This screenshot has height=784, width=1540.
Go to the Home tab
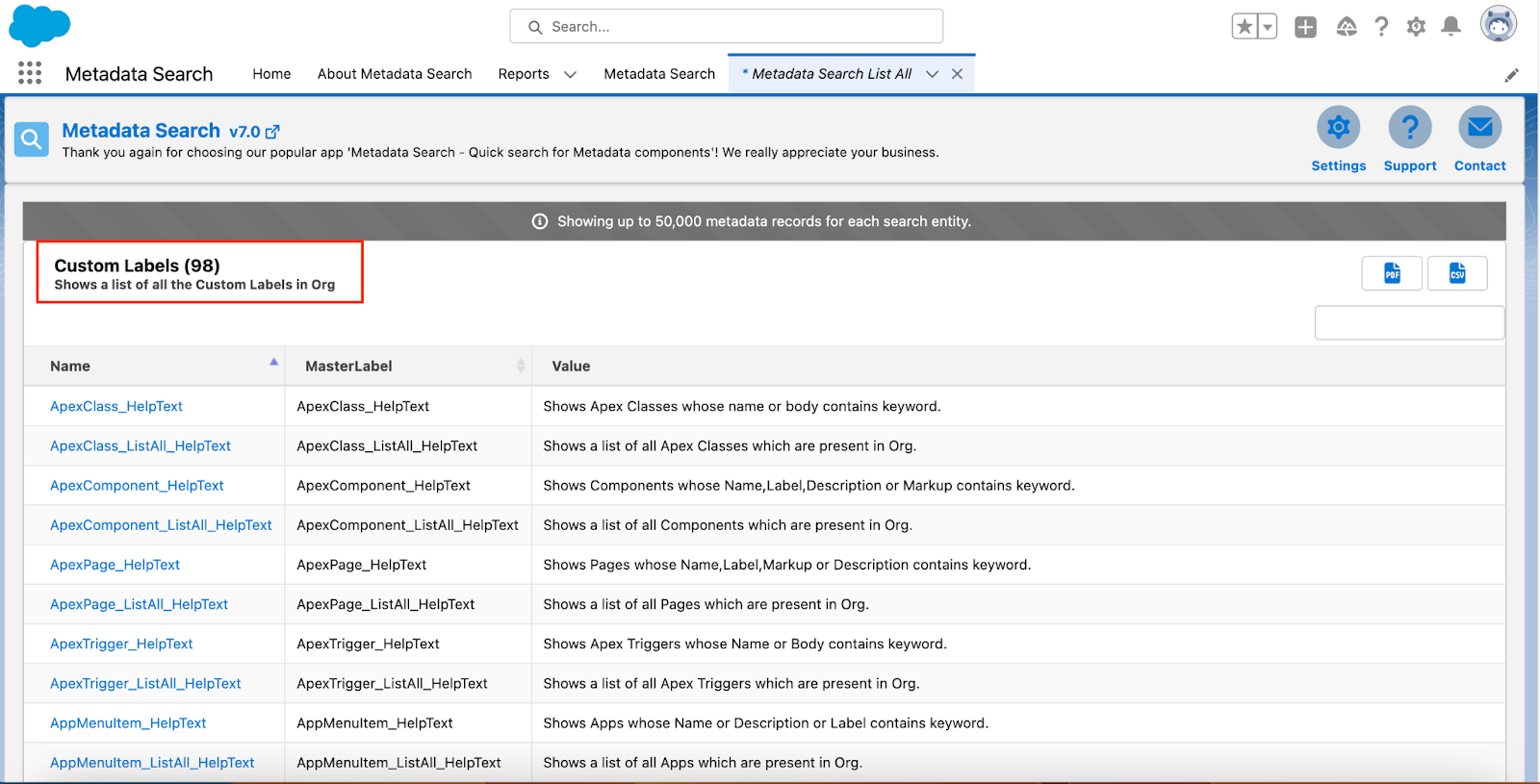[x=271, y=74]
